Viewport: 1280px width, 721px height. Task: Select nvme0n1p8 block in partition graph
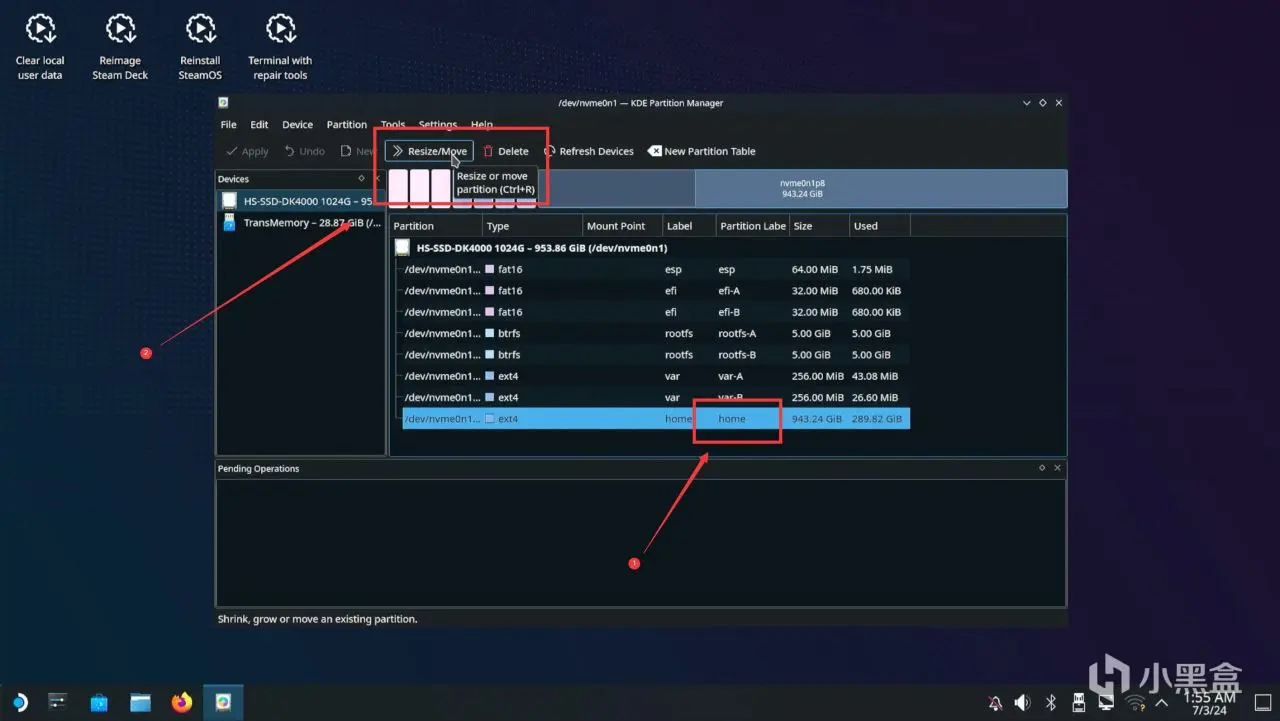(x=881, y=188)
